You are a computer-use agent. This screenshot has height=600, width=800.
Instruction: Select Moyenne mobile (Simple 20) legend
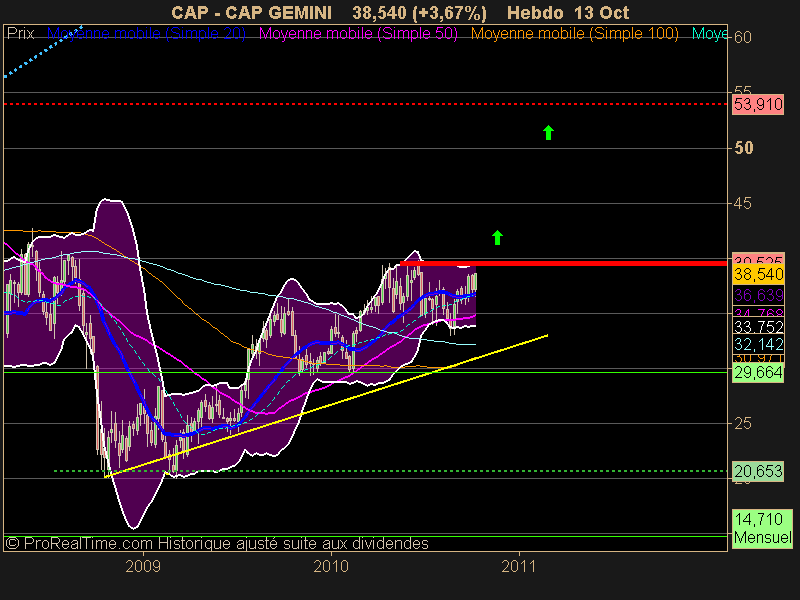point(146,34)
